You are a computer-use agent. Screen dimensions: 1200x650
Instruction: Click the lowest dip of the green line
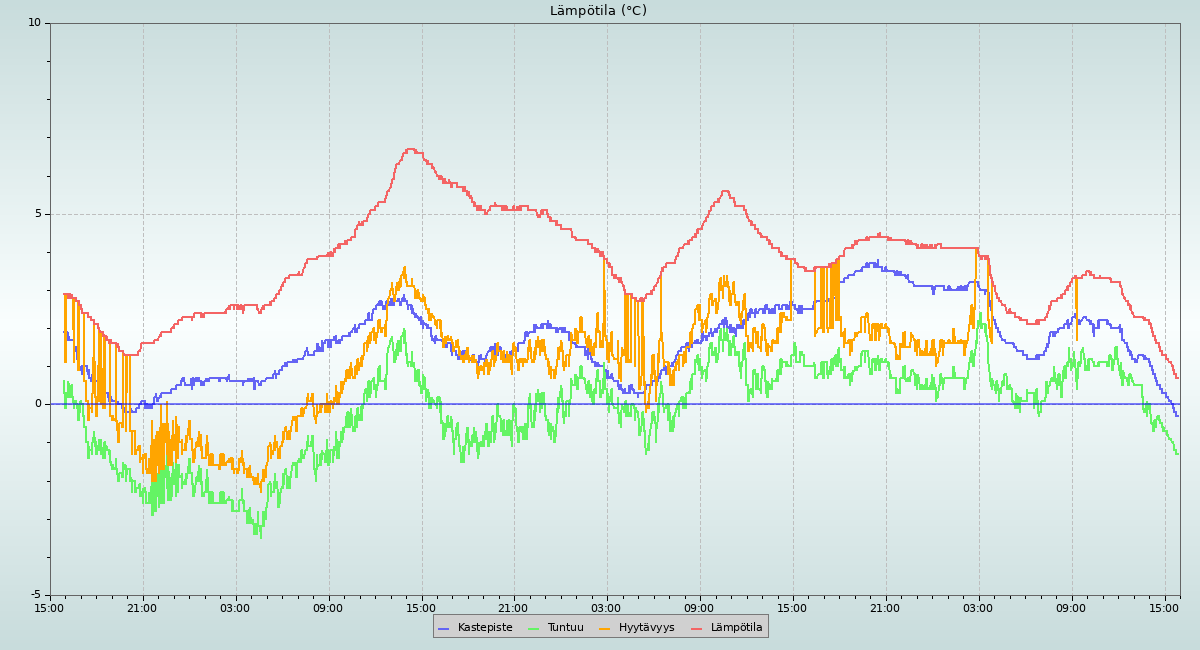[x=259, y=536]
